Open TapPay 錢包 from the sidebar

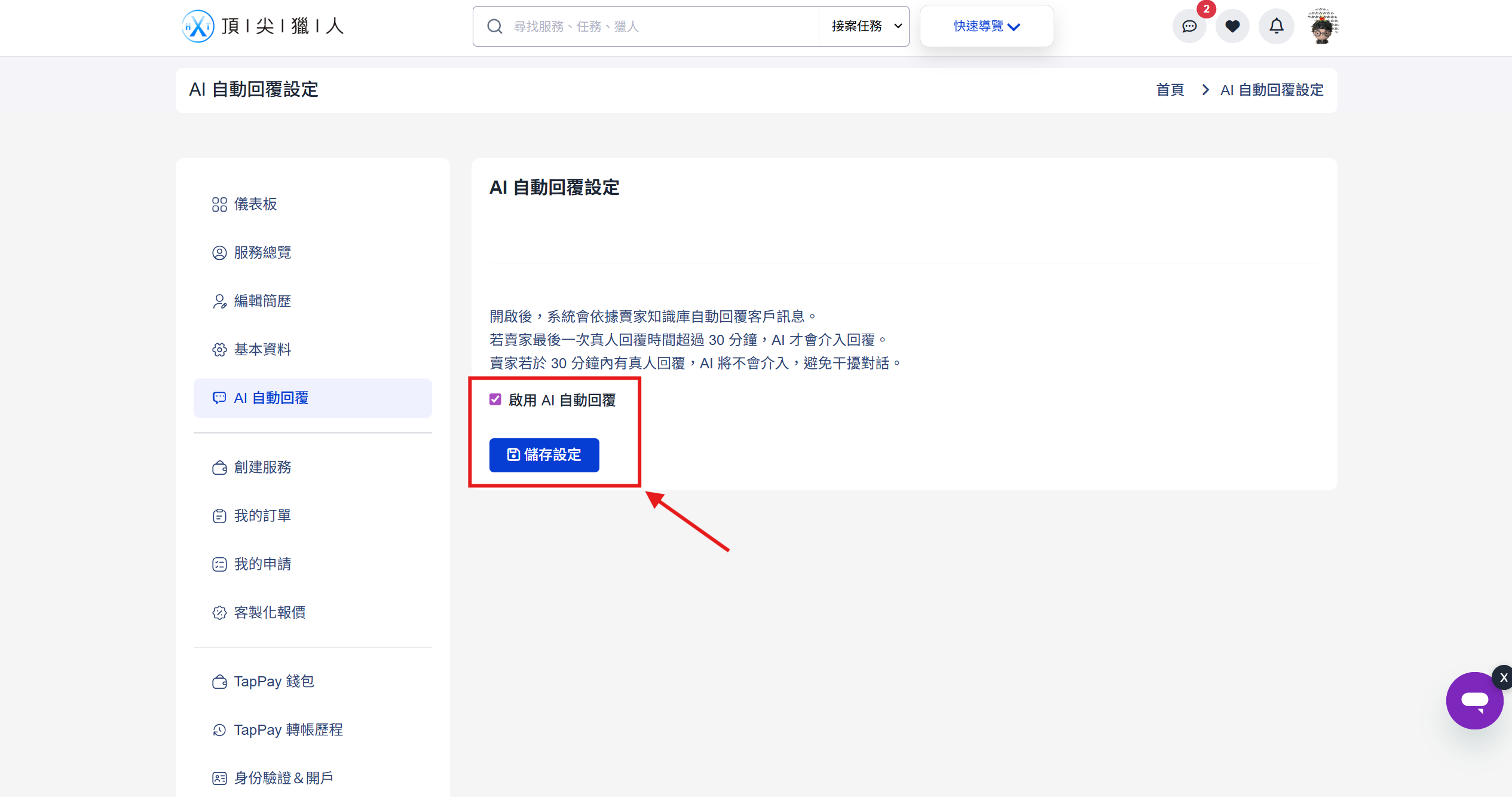click(x=274, y=682)
